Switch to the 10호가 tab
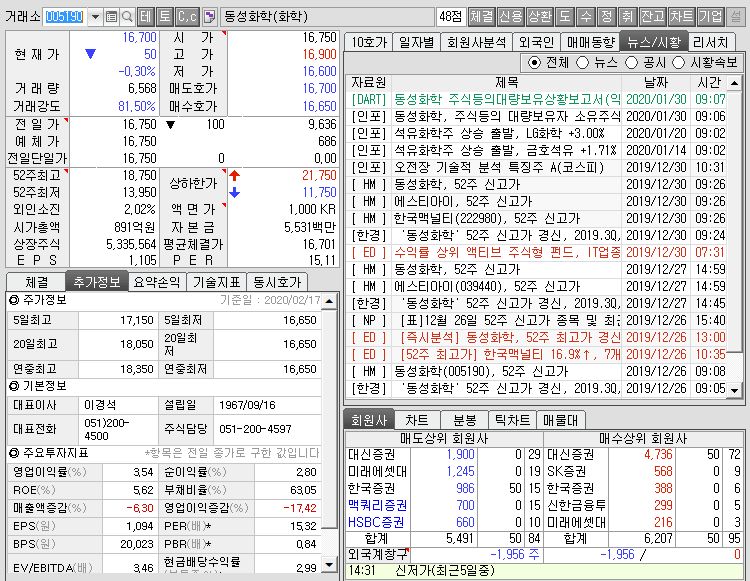Viewport: 750px width, 581px height. point(369,43)
